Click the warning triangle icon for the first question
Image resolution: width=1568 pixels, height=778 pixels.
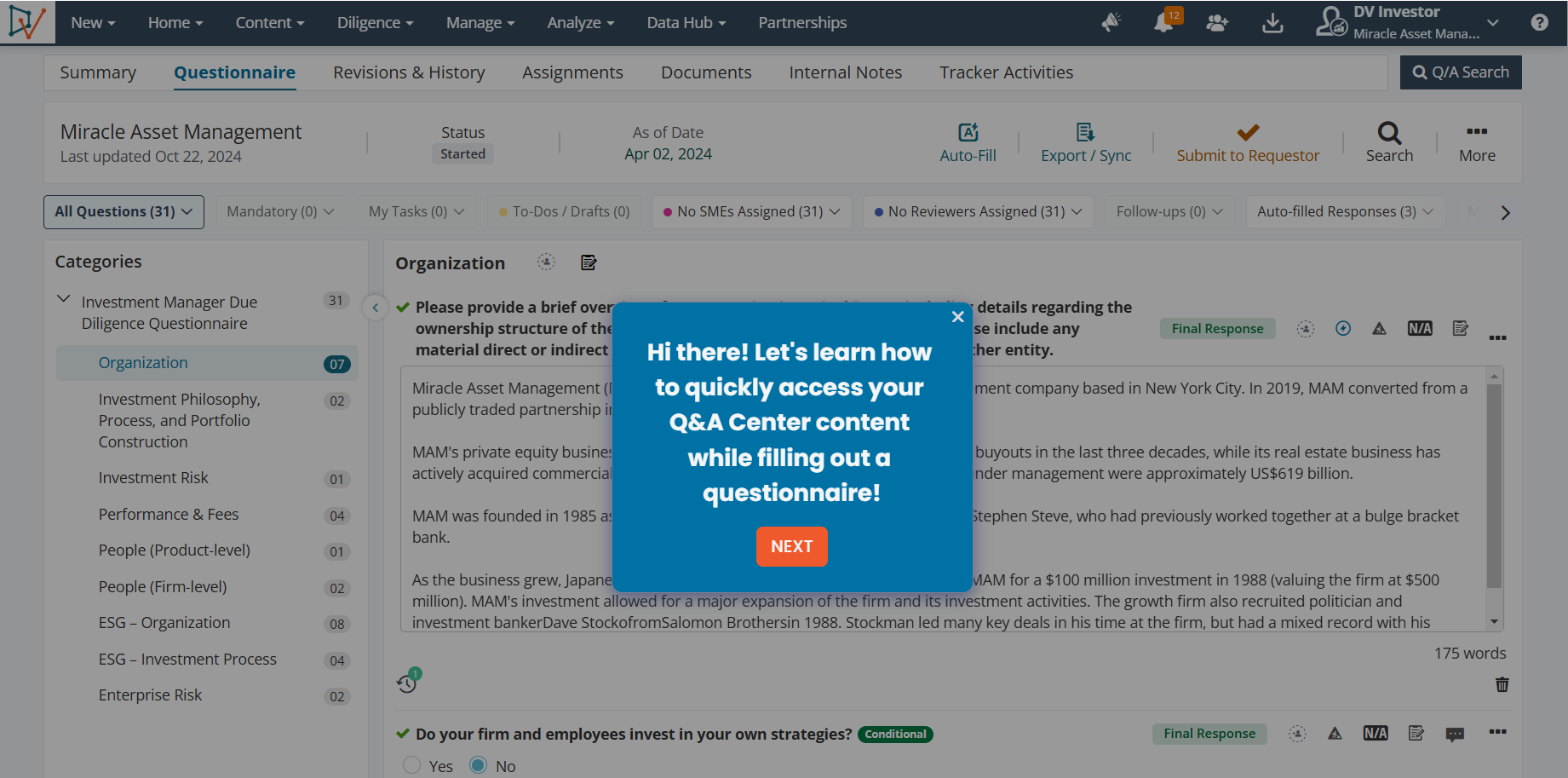pos(1379,329)
